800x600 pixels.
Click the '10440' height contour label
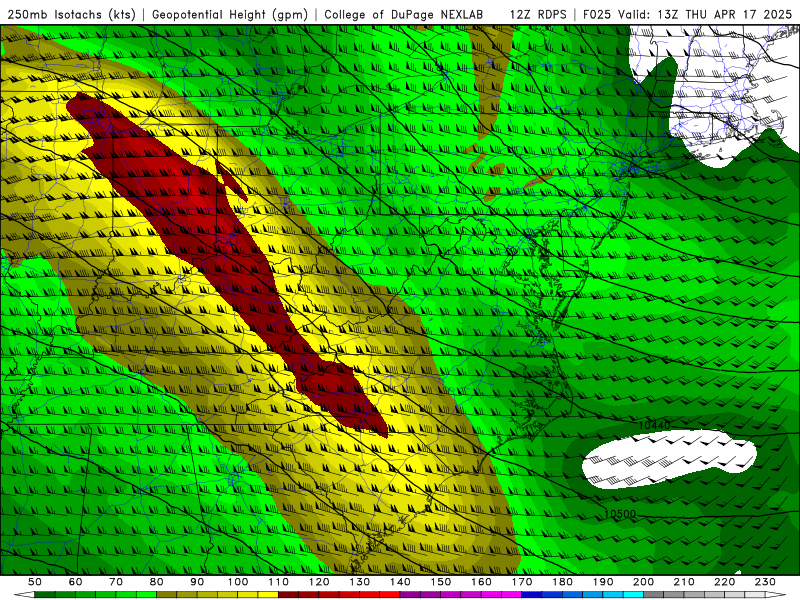pos(655,424)
